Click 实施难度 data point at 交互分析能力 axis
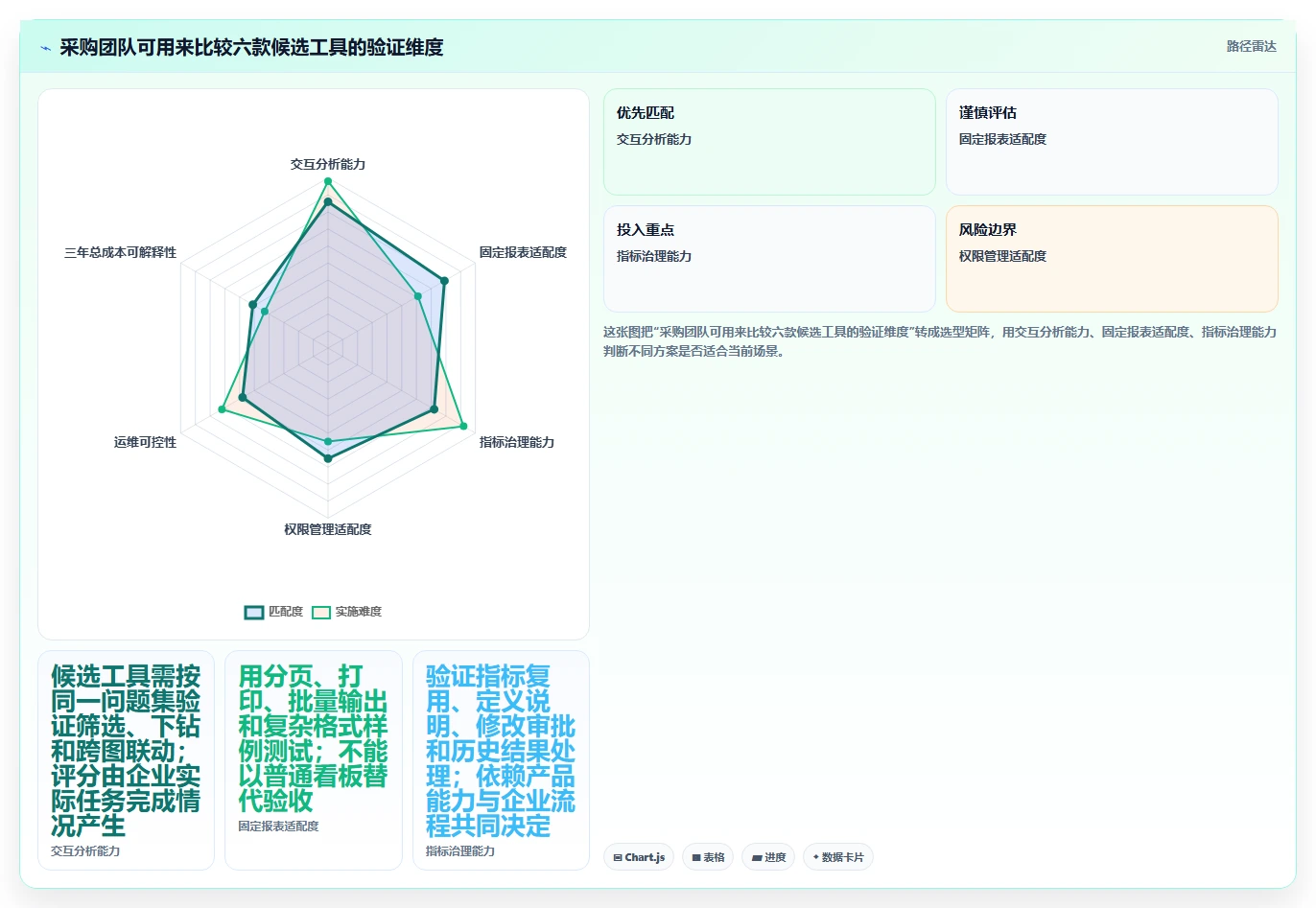This screenshot has width=1316, height=908. coord(328,181)
